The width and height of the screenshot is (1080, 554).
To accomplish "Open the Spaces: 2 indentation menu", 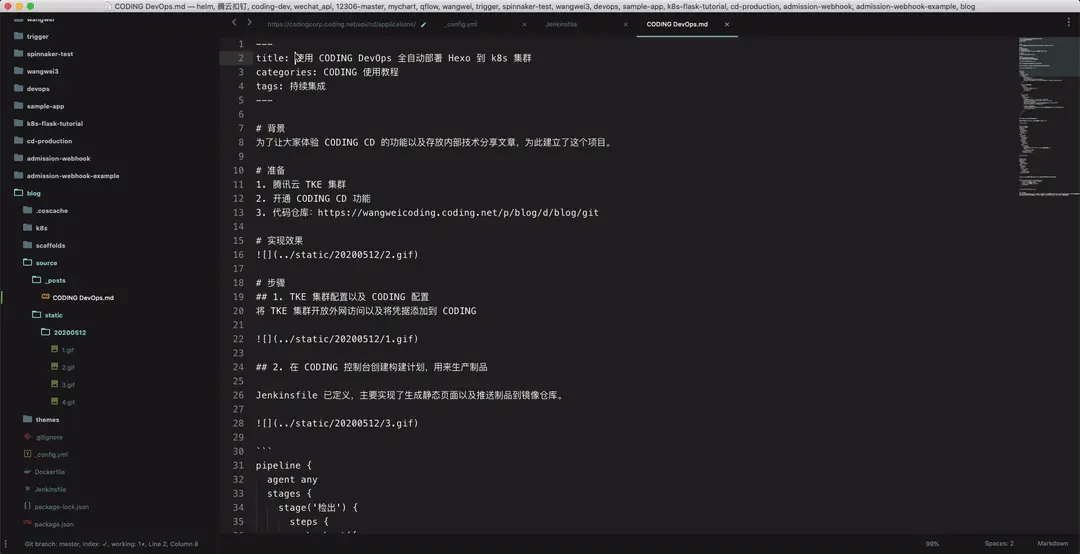I will [999, 544].
